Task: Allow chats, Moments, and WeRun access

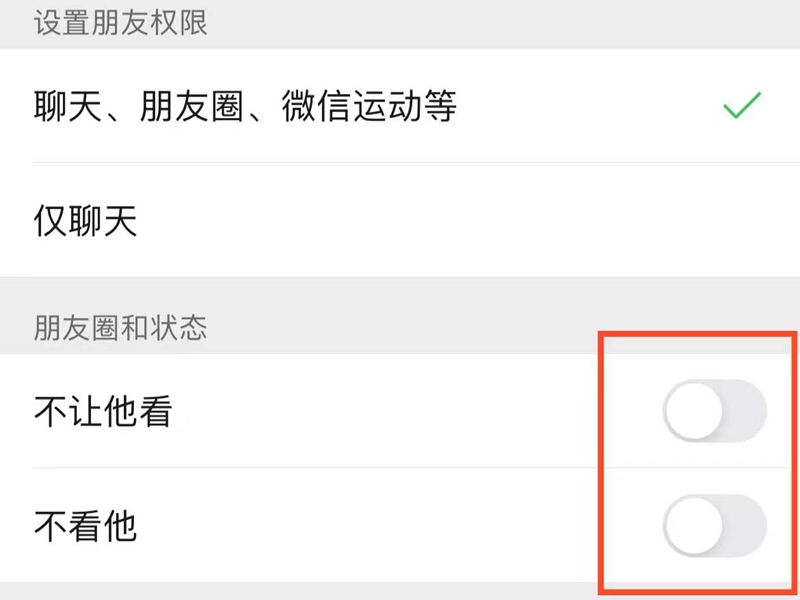Action: click(400, 106)
